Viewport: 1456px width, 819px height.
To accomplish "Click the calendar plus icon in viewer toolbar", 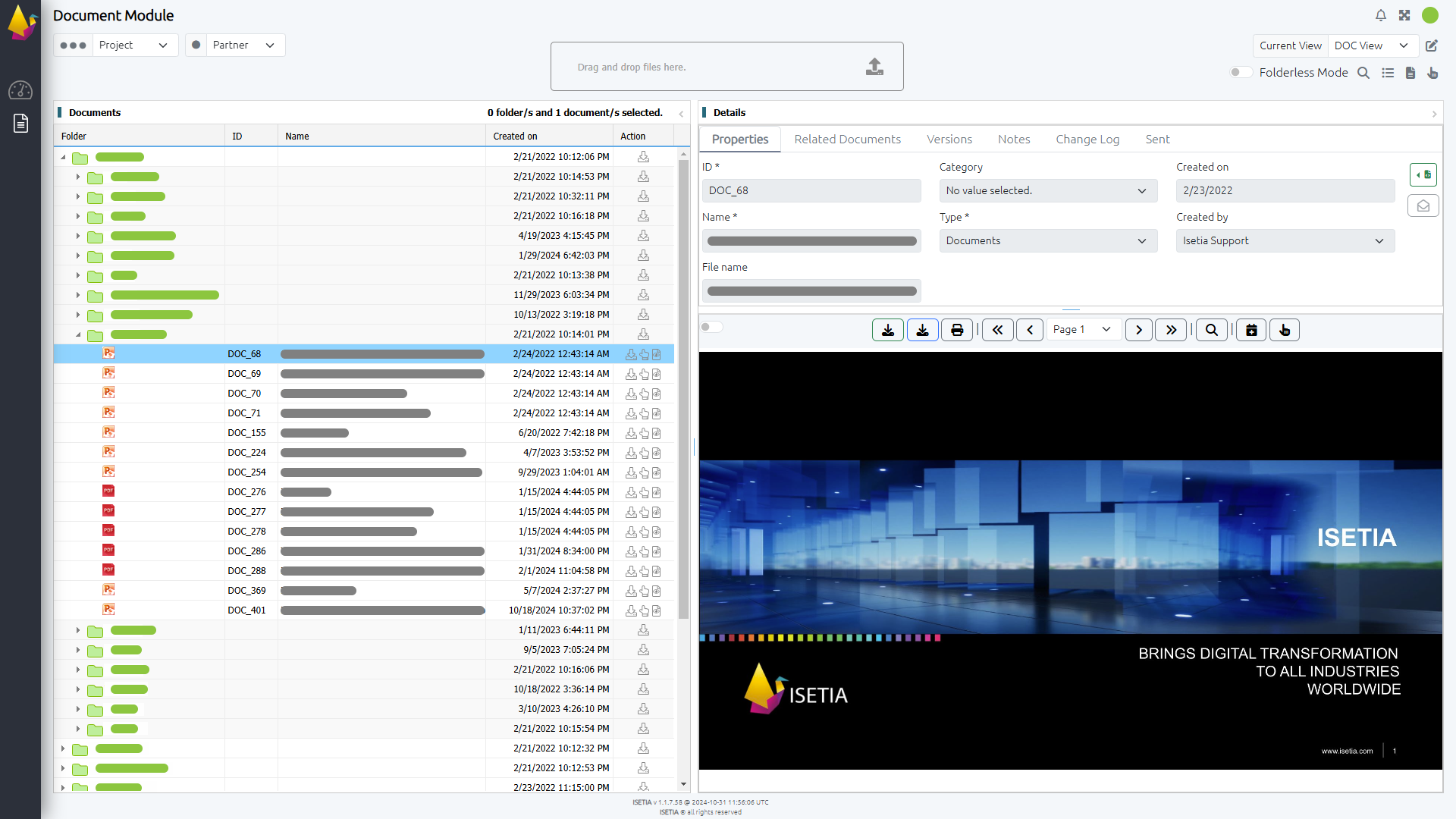I will point(1251,330).
